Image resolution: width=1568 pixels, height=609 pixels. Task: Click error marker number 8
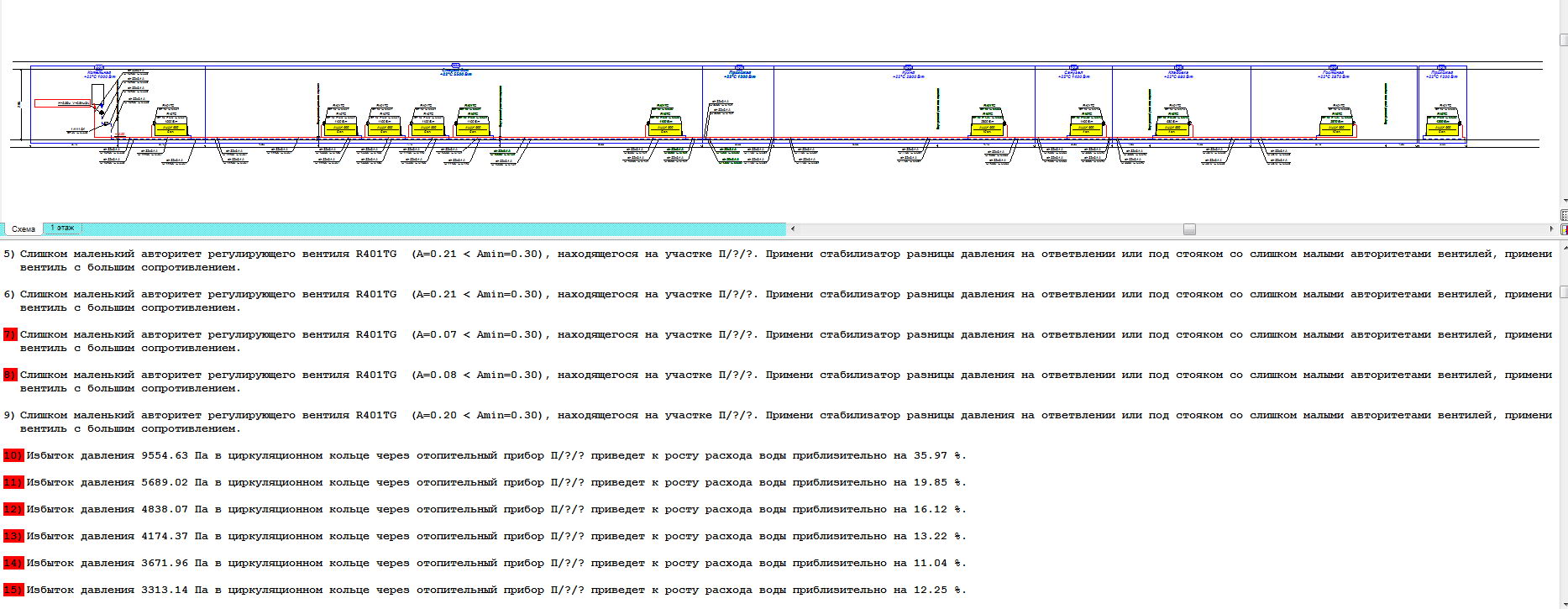click(x=10, y=375)
